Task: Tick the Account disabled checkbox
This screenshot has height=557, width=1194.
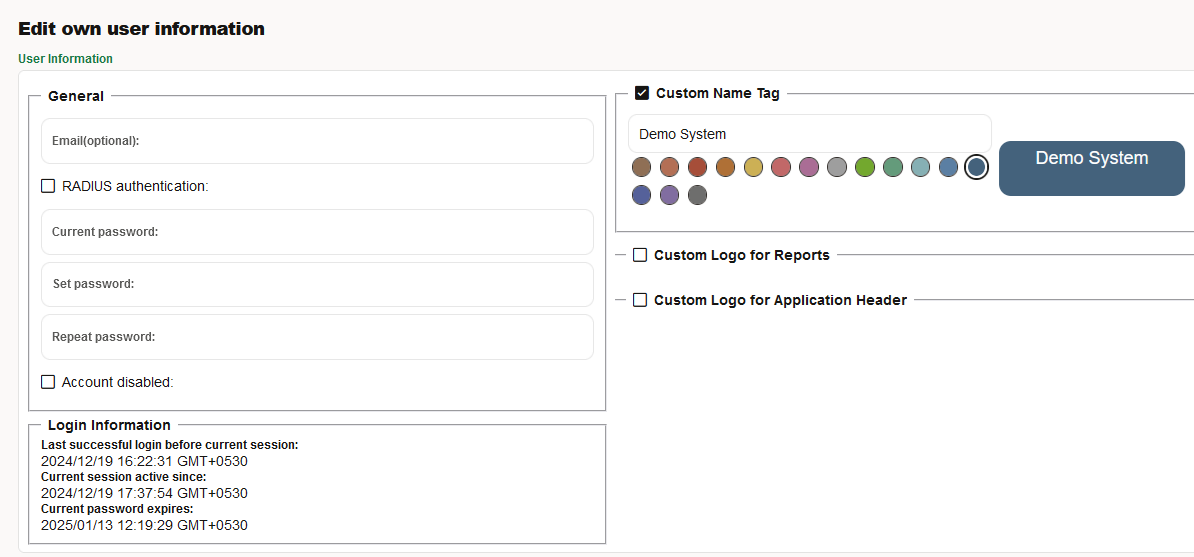Action: (48, 382)
